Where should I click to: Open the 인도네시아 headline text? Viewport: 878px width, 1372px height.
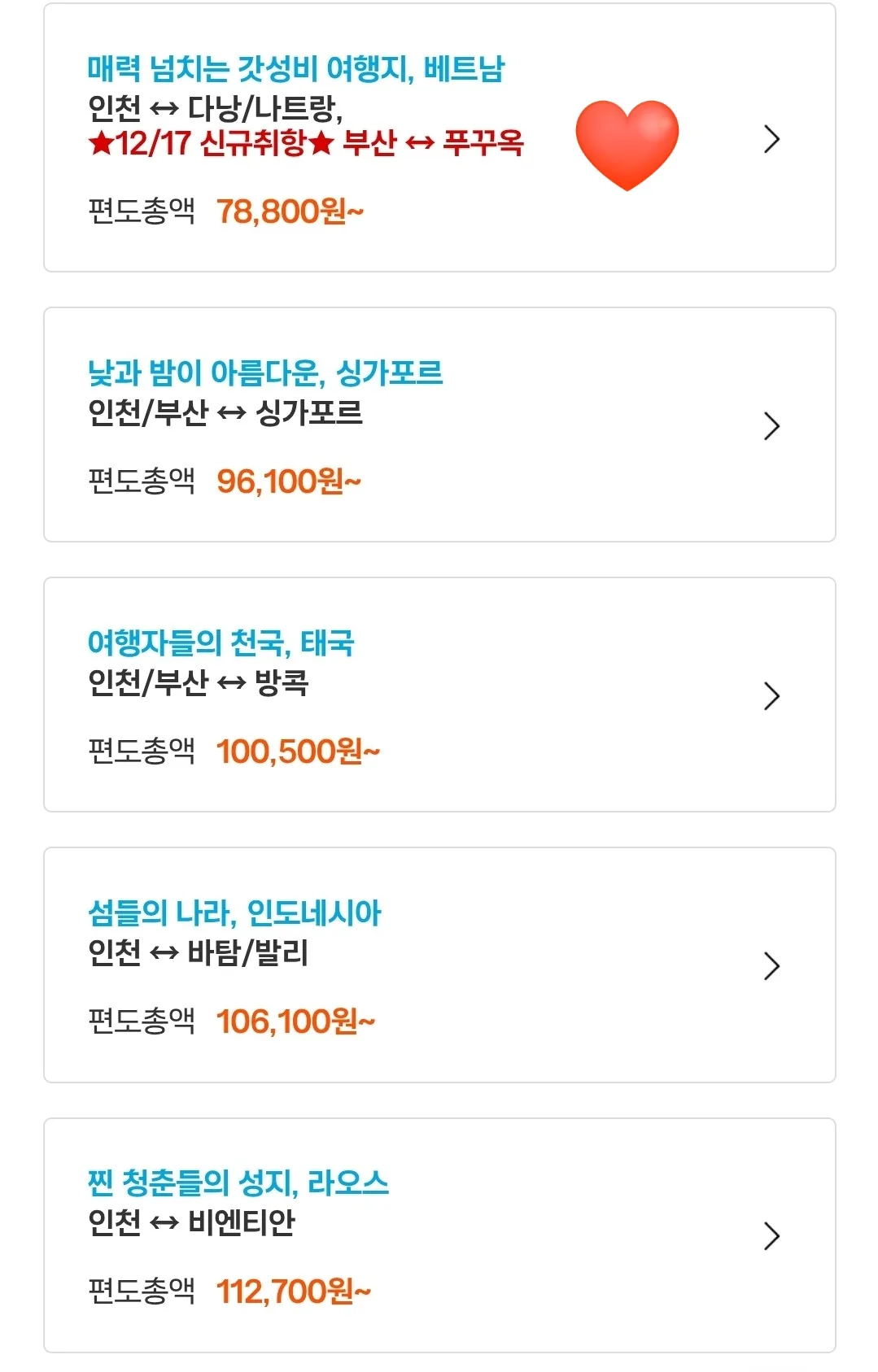tap(234, 913)
